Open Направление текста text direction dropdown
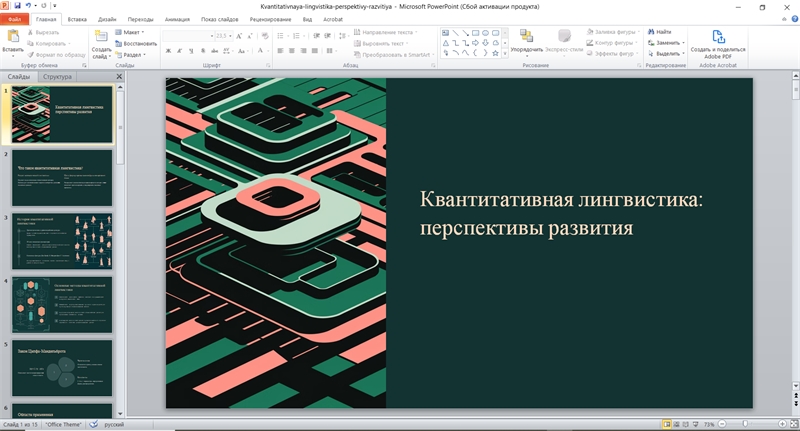Image resolution: width=800 pixels, height=431 pixels. click(x=385, y=32)
